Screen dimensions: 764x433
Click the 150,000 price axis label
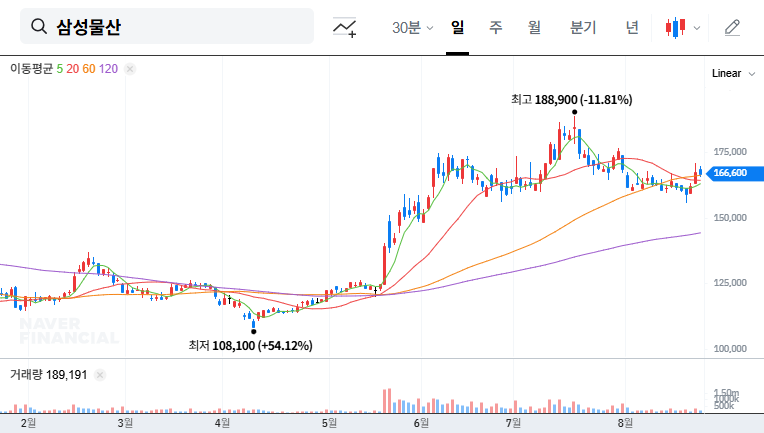(x=730, y=218)
